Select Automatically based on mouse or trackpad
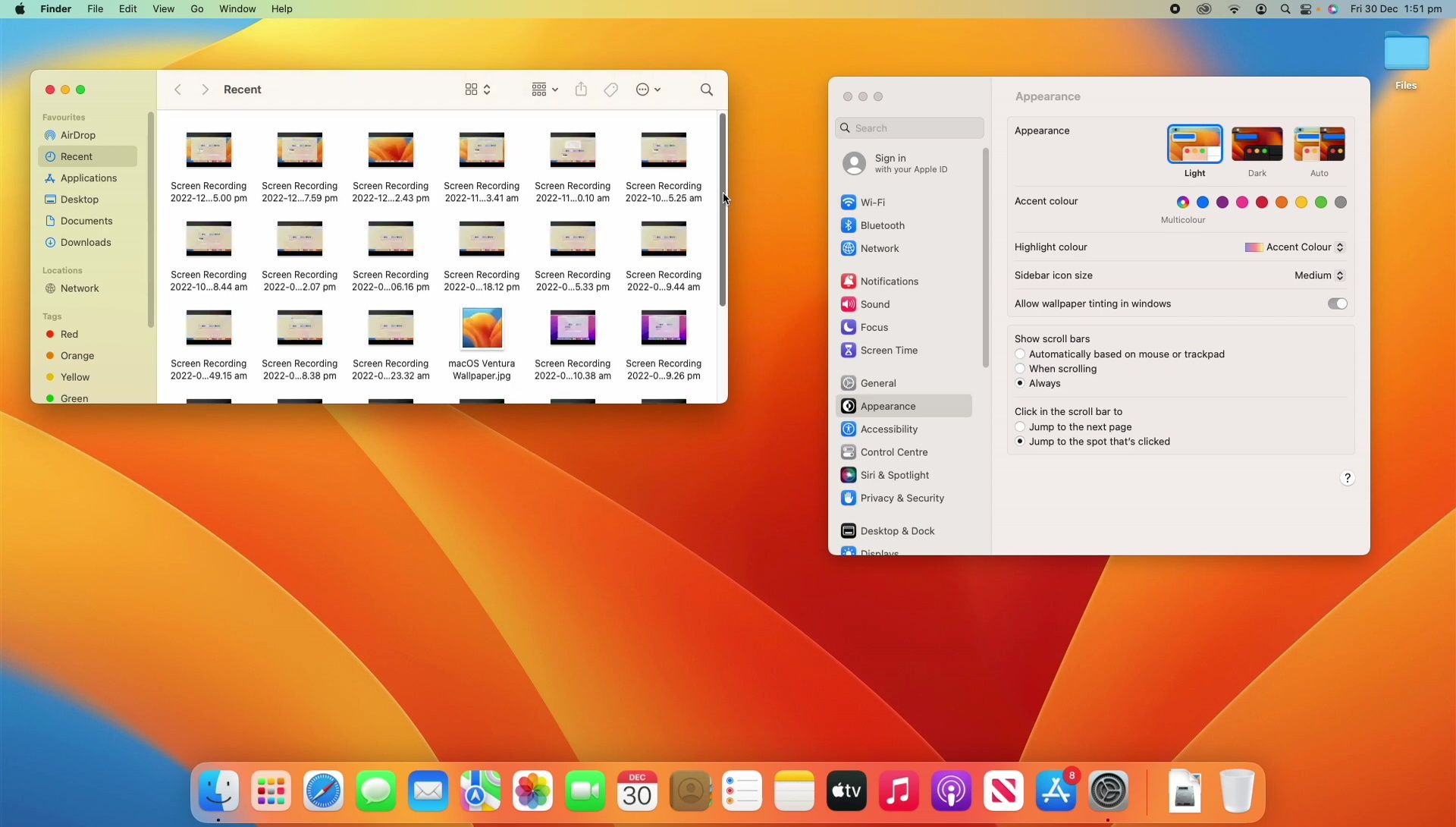 pos(1020,354)
